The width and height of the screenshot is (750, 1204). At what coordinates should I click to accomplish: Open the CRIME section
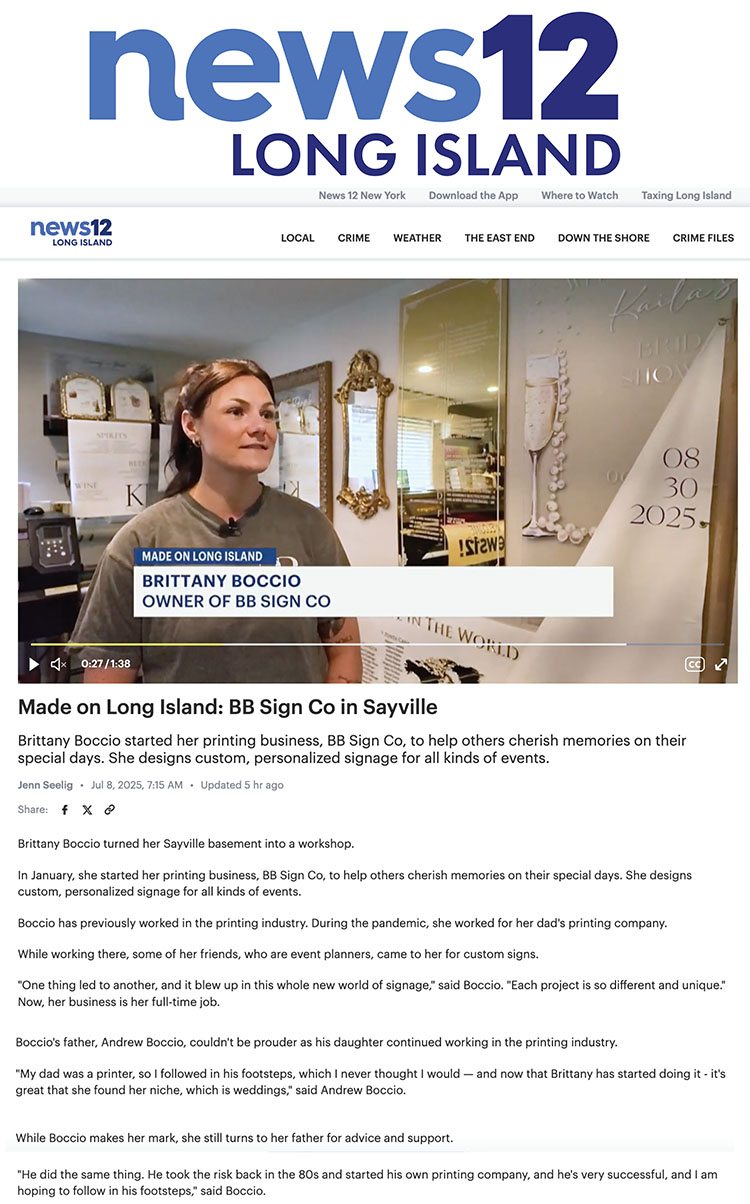click(354, 238)
